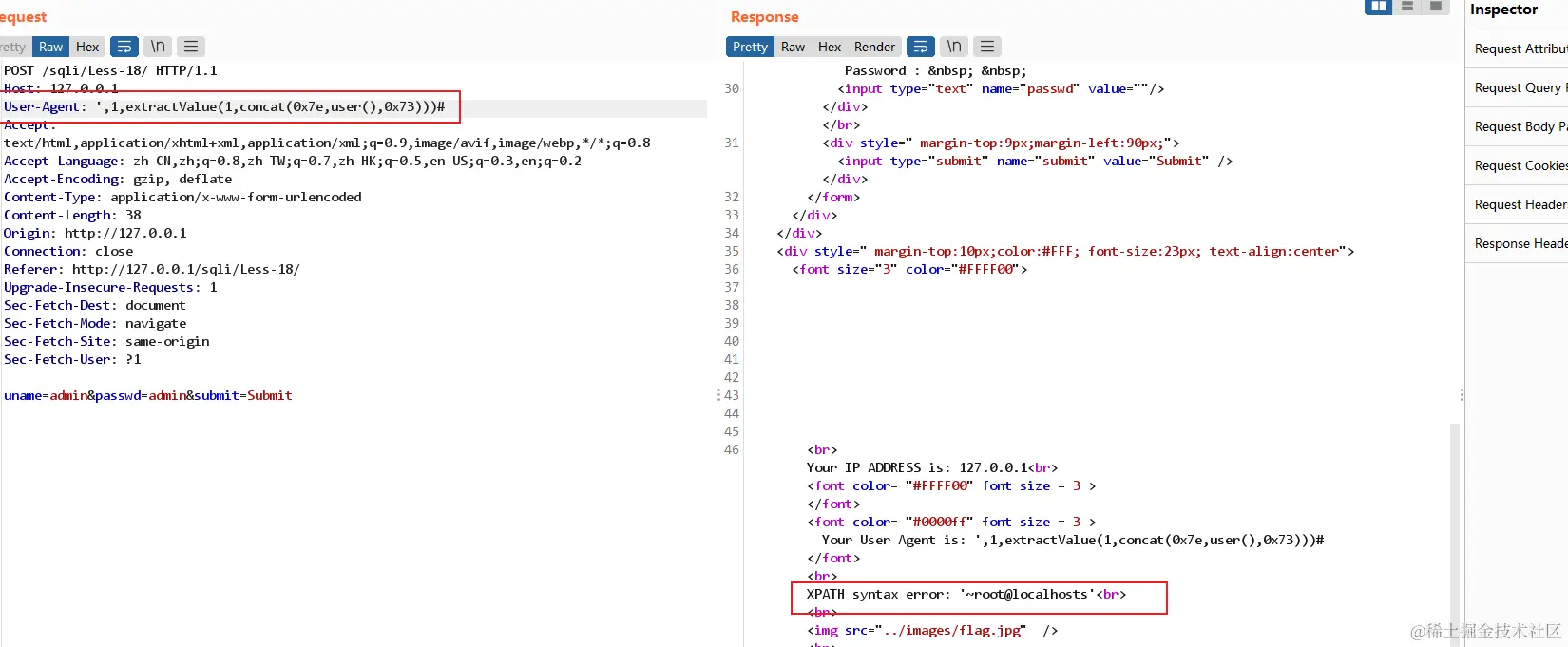The height and width of the screenshot is (647, 1568).
Task: Open the Response panel hamburger options menu
Action: tap(987, 47)
